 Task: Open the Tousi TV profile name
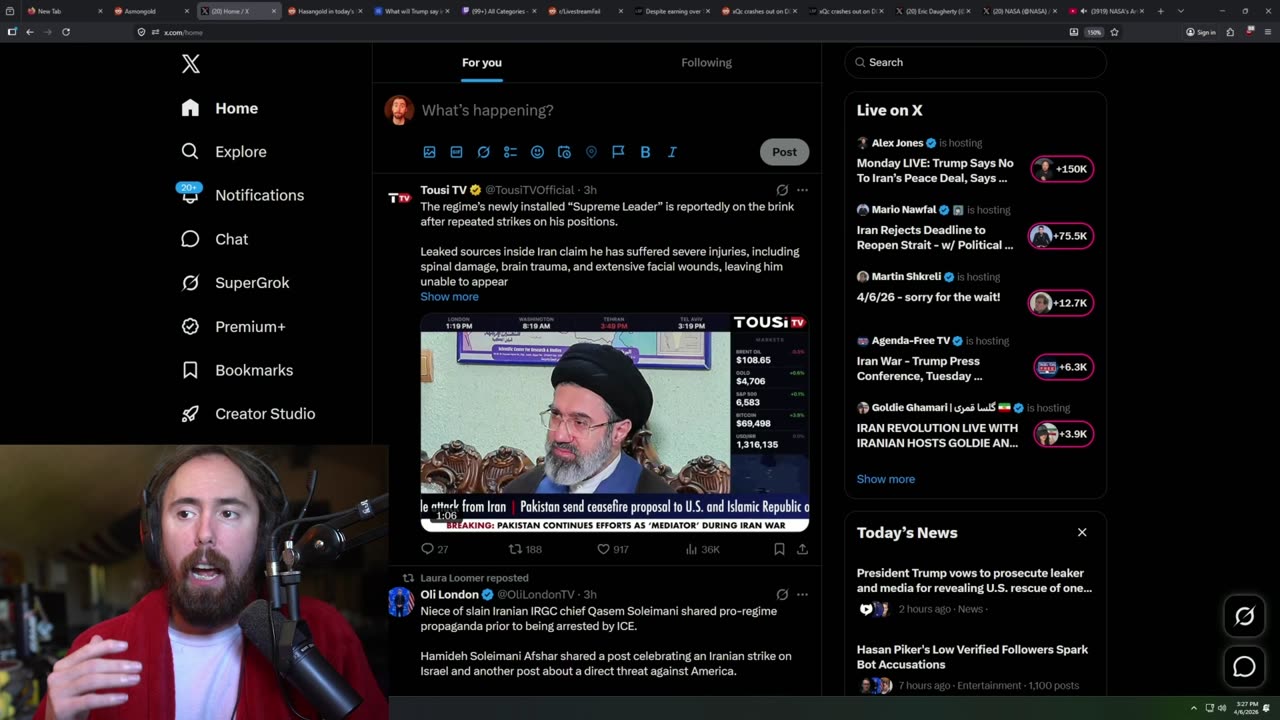click(x=443, y=190)
